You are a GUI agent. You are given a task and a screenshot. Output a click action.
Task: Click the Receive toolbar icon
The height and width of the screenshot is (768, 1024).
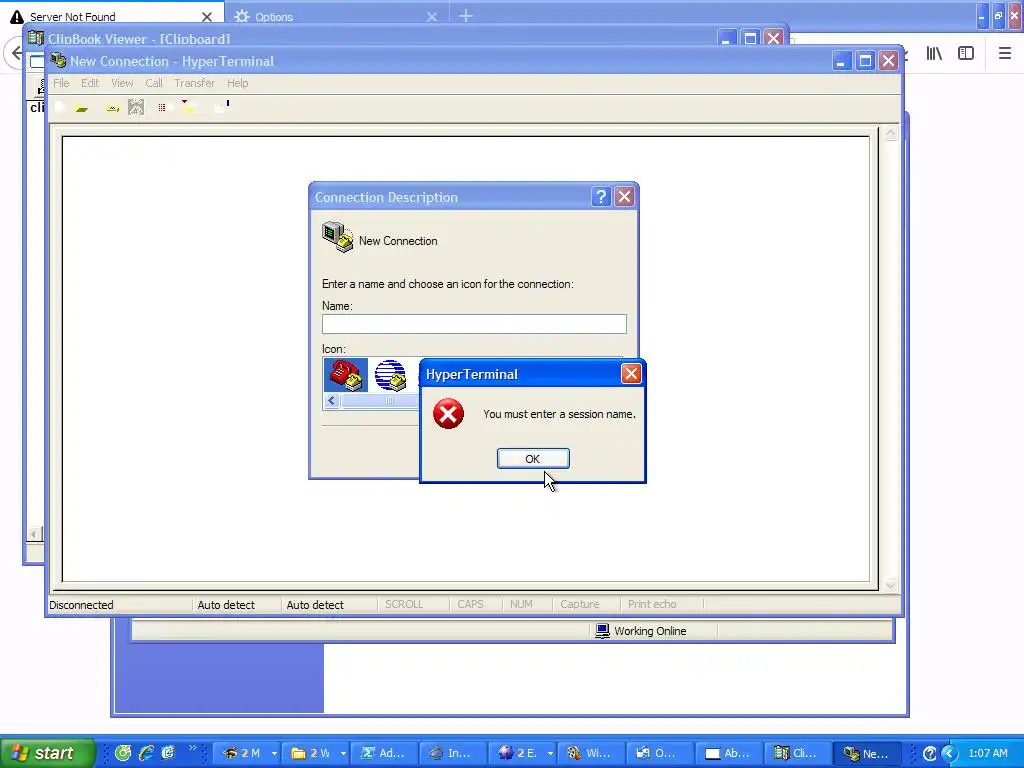point(187,107)
